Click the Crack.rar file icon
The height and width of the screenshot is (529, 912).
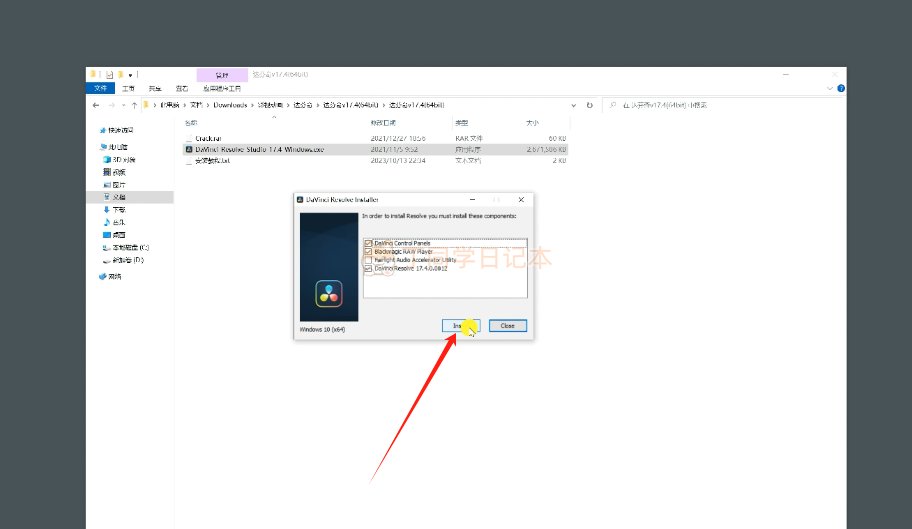pyautogui.click(x=188, y=138)
